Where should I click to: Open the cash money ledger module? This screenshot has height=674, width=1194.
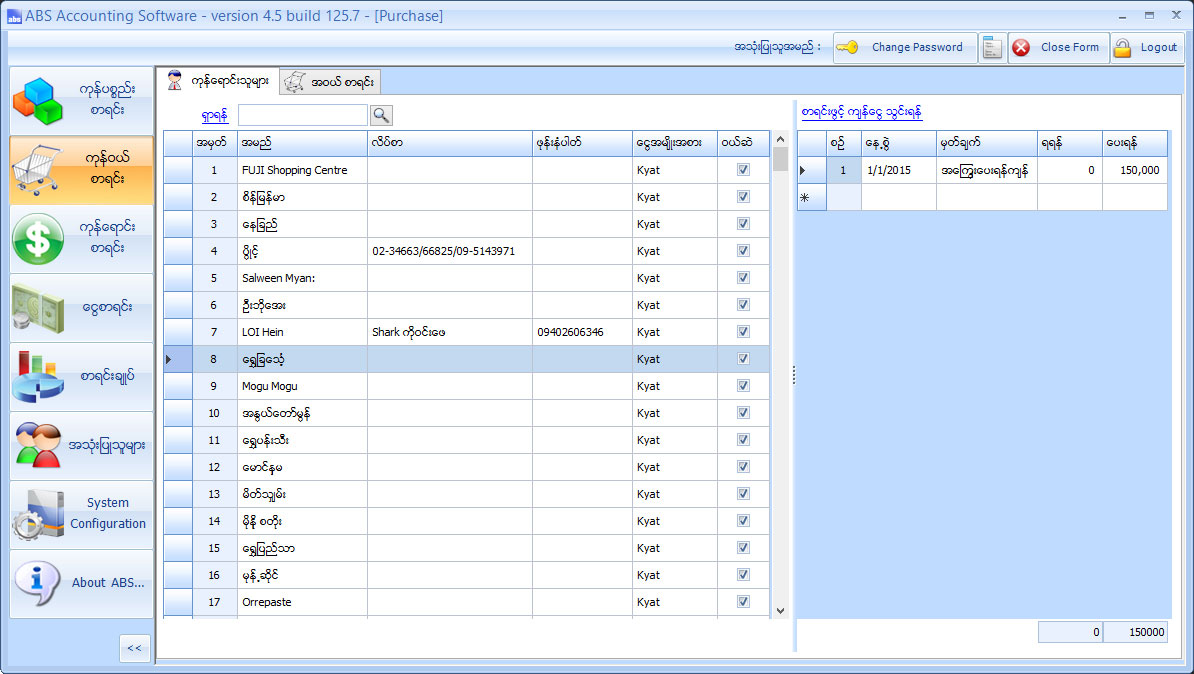click(x=82, y=308)
